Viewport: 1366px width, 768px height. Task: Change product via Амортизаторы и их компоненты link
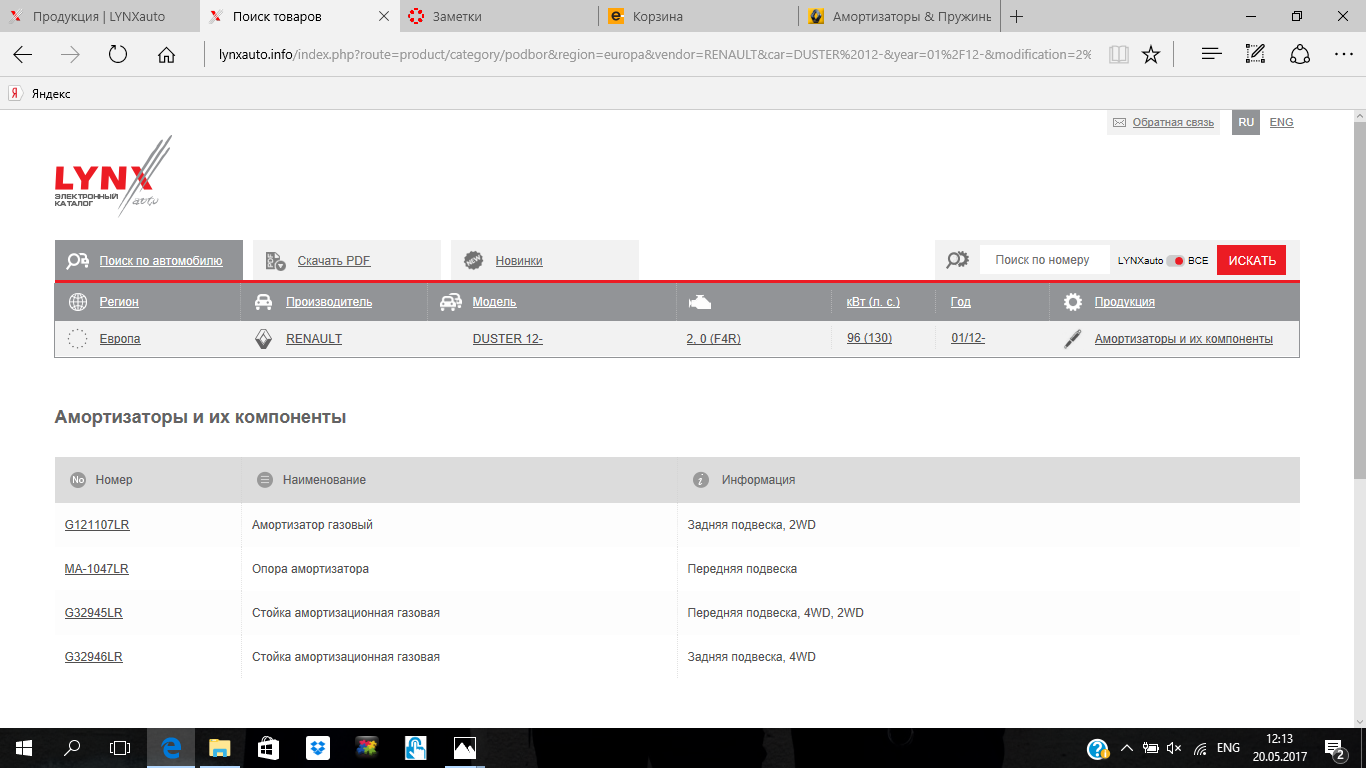[1184, 339]
